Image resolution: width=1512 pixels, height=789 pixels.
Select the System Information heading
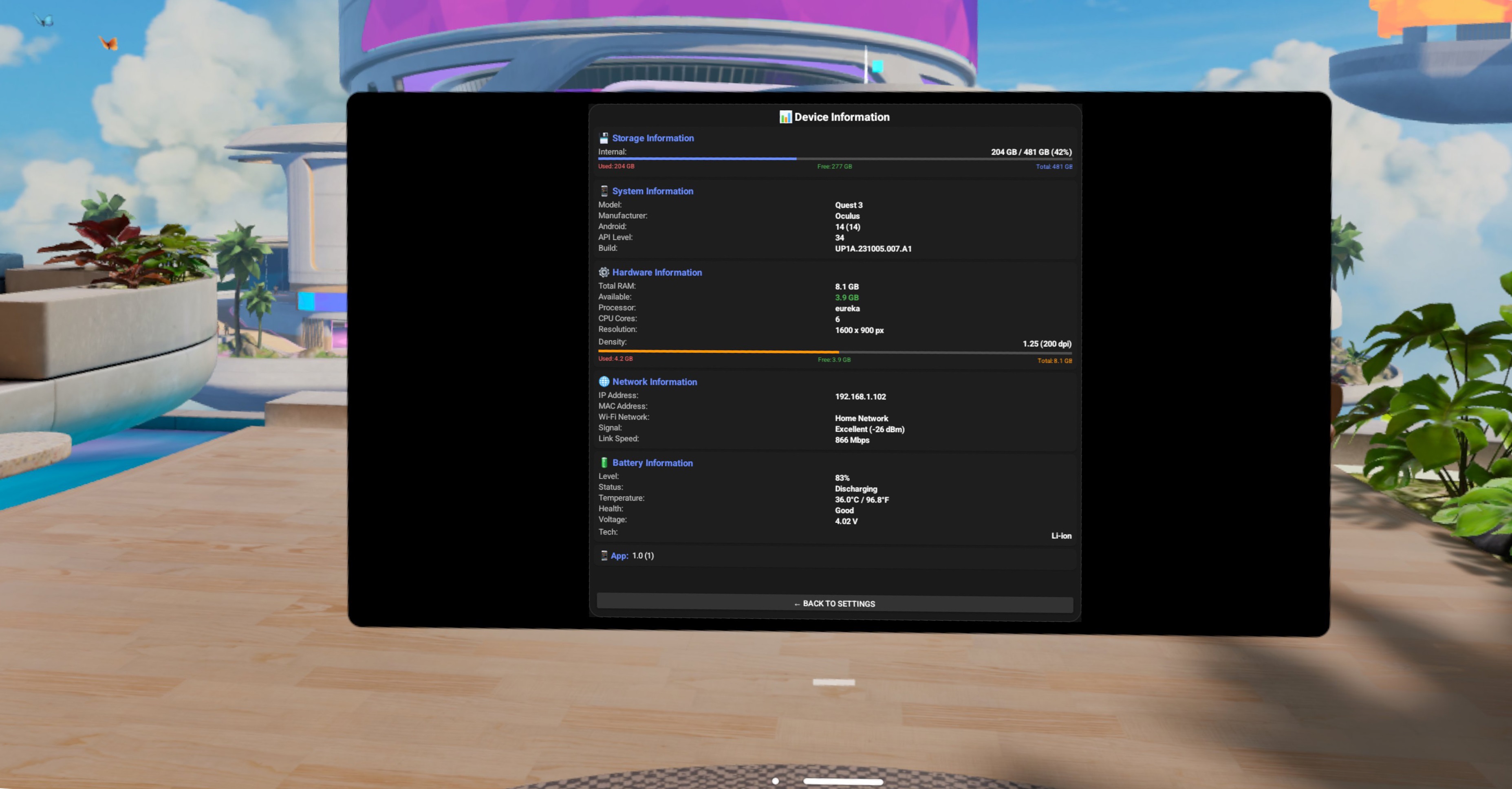(653, 191)
